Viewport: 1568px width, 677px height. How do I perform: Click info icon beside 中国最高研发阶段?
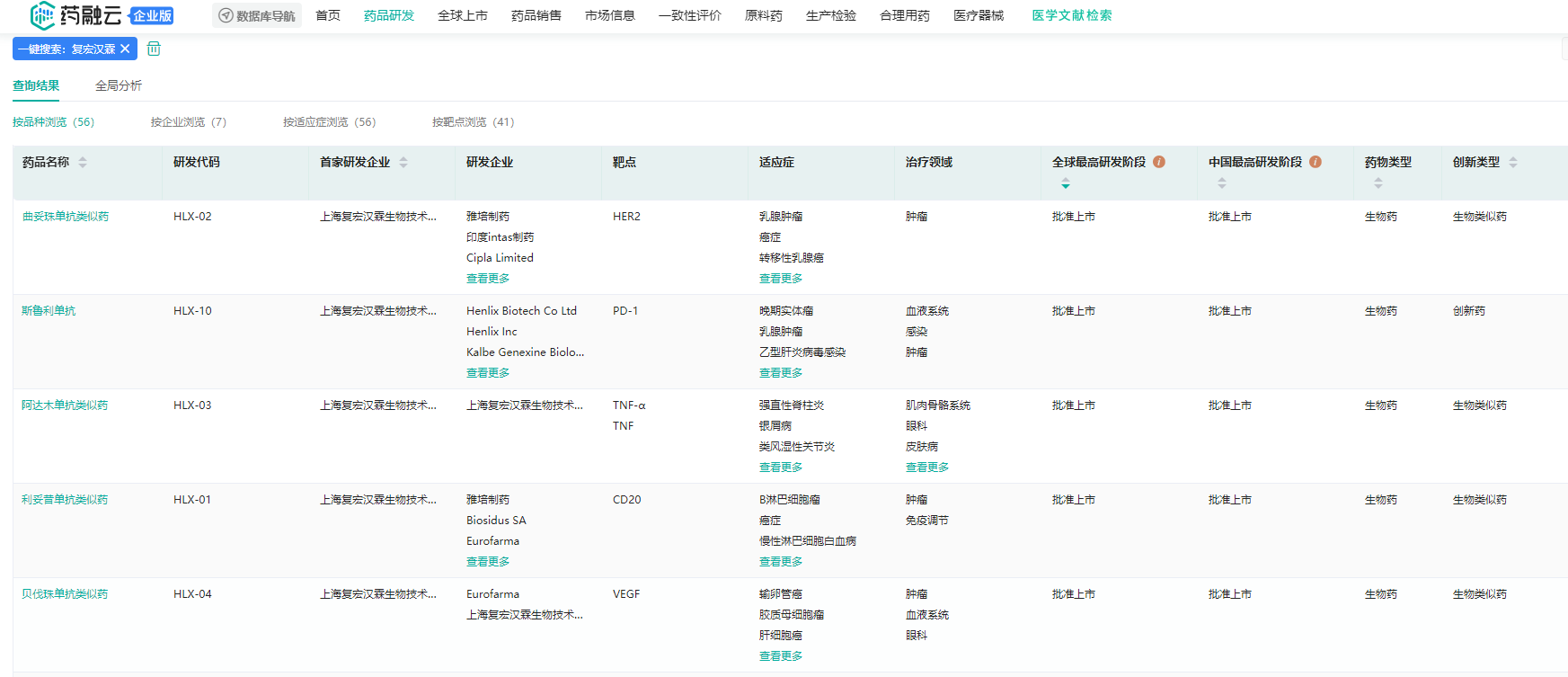(x=1316, y=162)
